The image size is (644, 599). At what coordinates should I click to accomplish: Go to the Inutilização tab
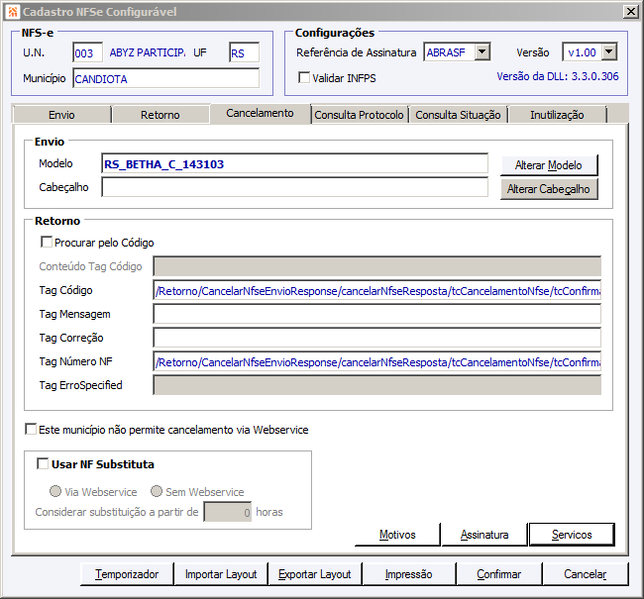[x=557, y=115]
